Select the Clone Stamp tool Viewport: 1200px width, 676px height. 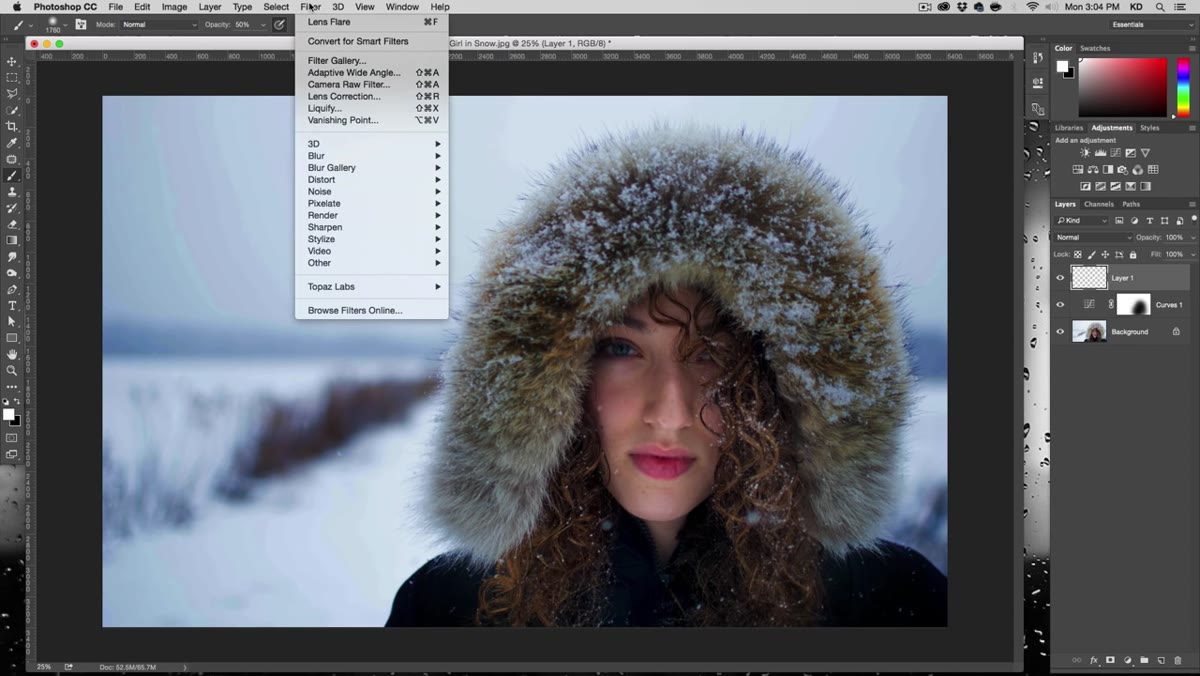coord(12,191)
